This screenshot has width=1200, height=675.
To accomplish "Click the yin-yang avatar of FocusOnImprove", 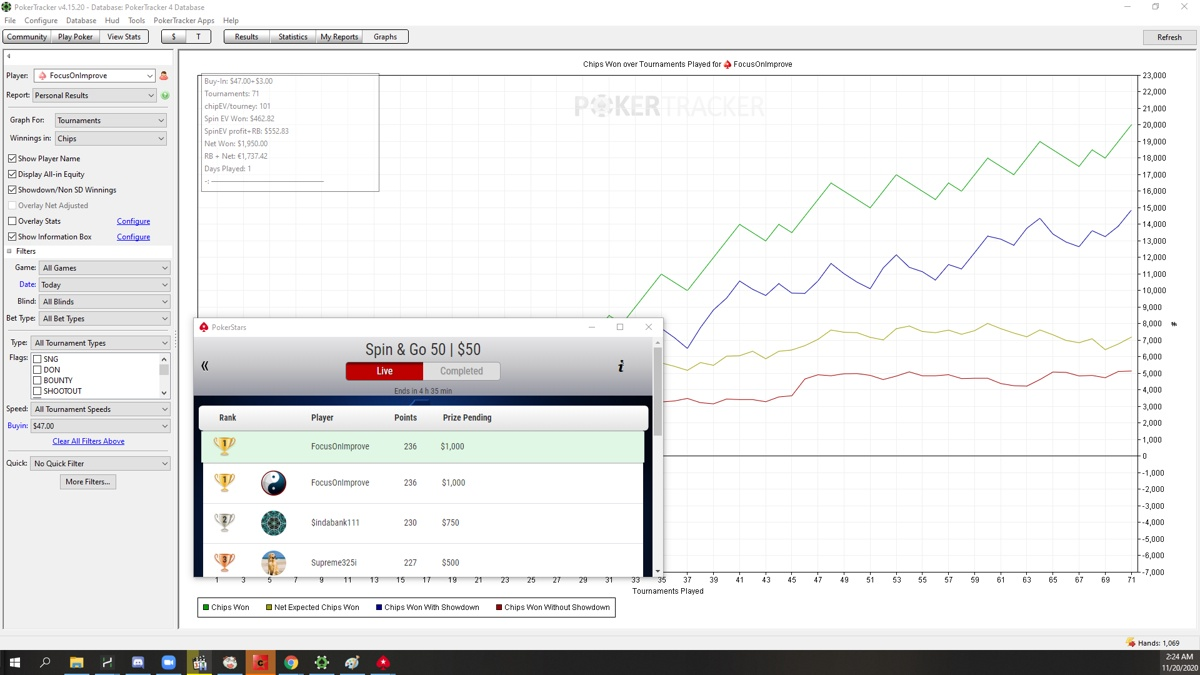I will pyautogui.click(x=273, y=483).
